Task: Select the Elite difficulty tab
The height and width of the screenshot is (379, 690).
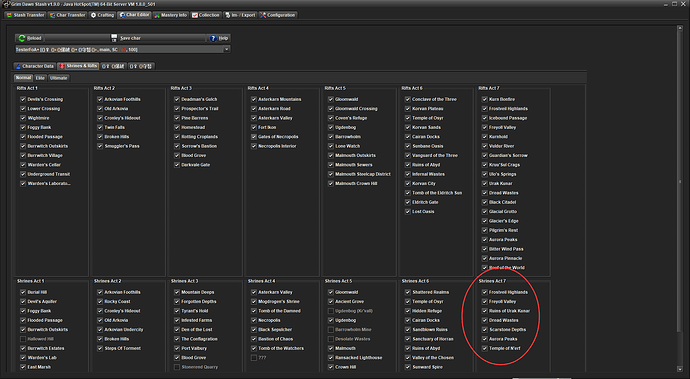Action: [x=40, y=78]
